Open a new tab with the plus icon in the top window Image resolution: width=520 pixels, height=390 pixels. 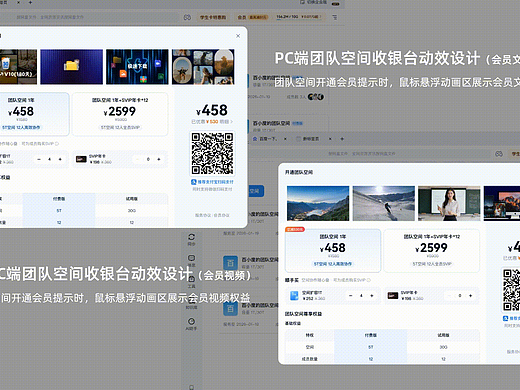[x=30, y=2]
